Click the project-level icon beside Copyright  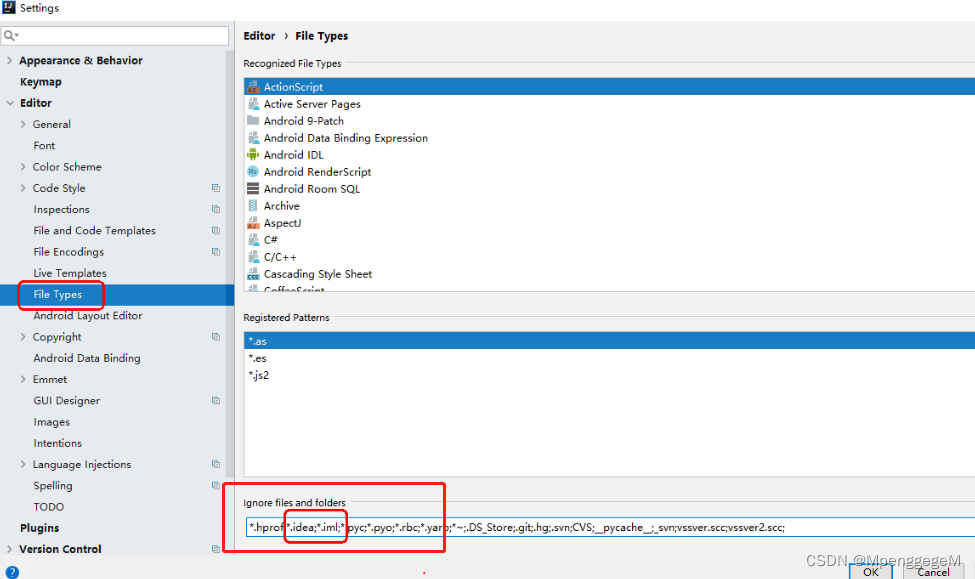click(216, 336)
